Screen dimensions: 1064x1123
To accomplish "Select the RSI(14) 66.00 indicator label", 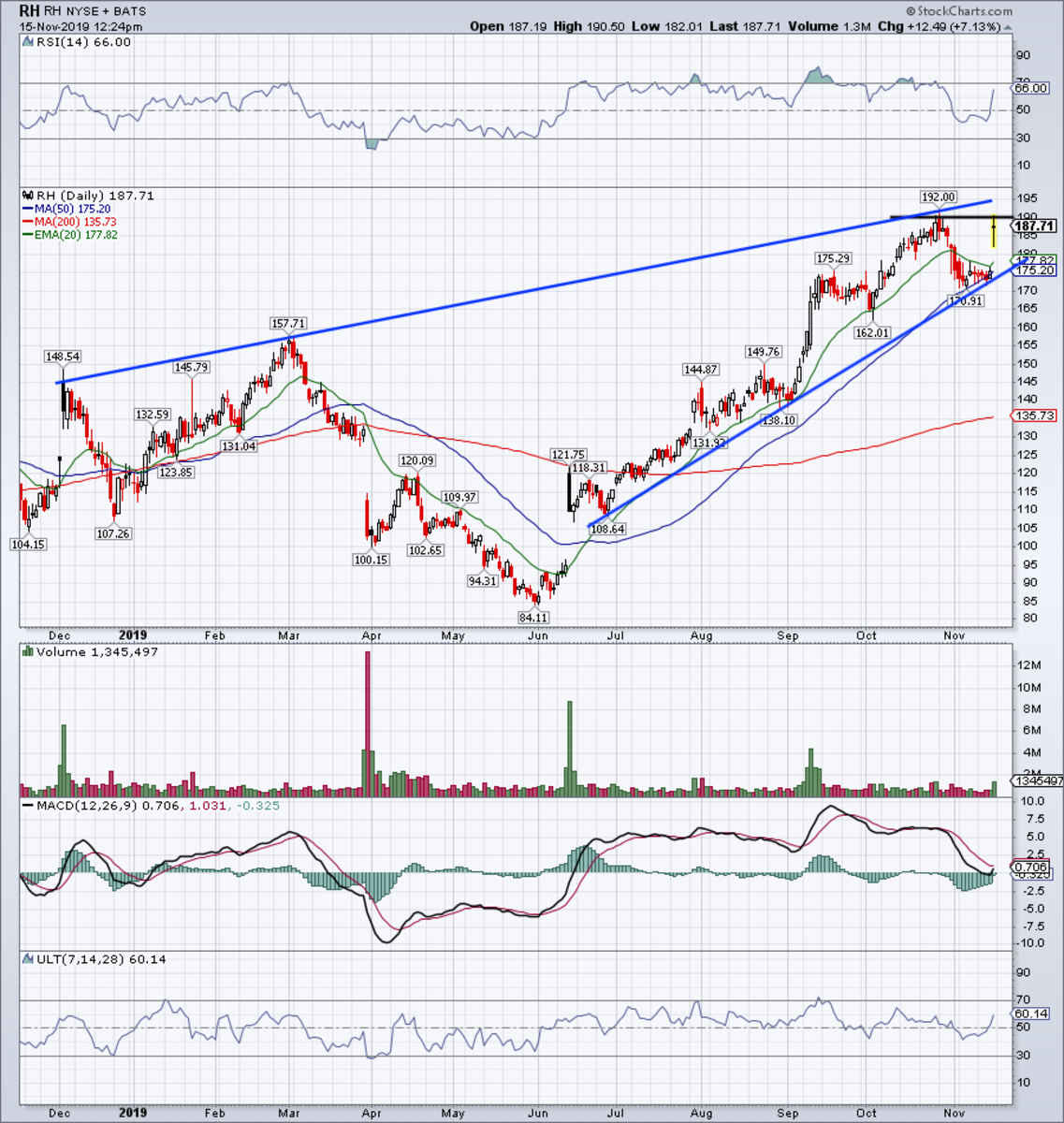I will pos(81,42).
